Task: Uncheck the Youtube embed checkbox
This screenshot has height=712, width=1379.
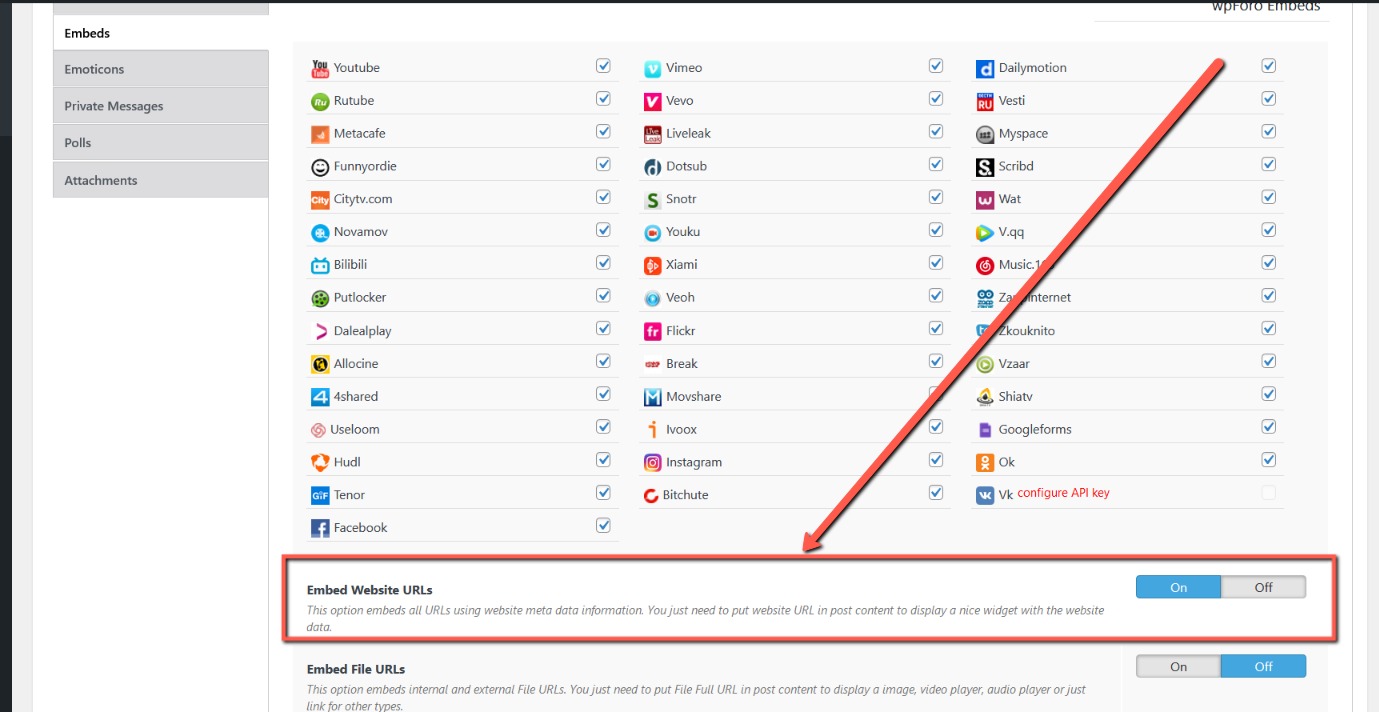Action: tap(603, 66)
